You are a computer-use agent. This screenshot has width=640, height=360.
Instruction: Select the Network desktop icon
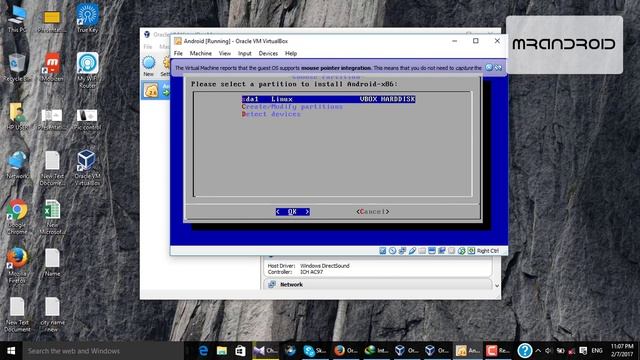pos(17,165)
